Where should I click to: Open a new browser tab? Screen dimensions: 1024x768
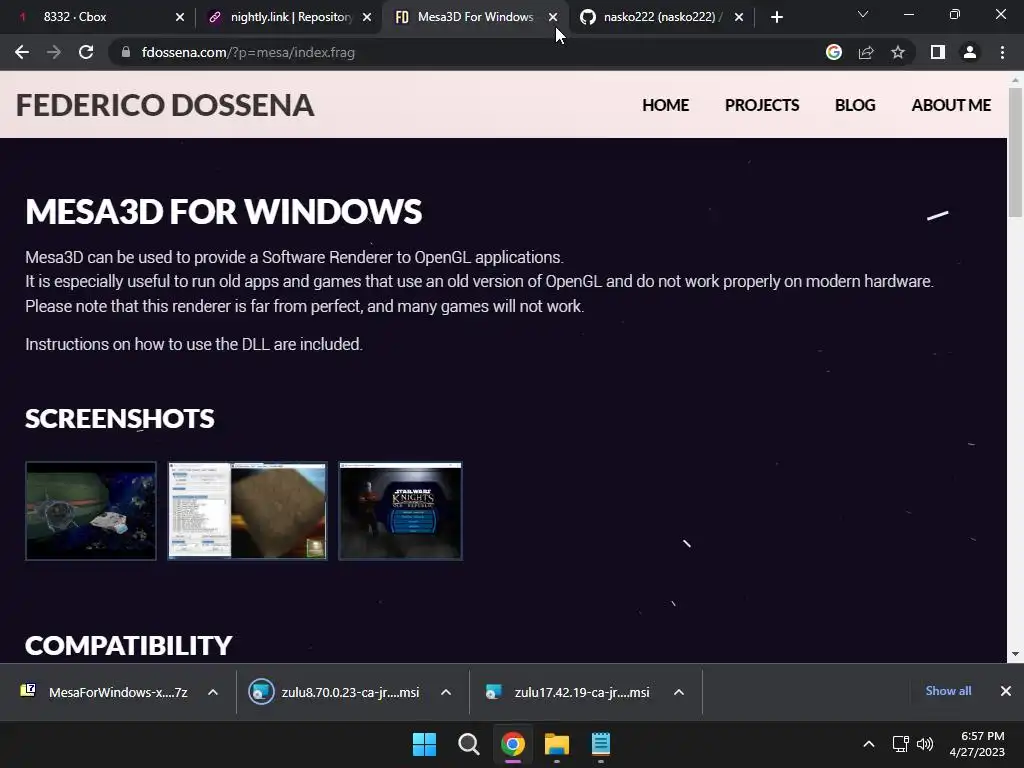tap(776, 17)
